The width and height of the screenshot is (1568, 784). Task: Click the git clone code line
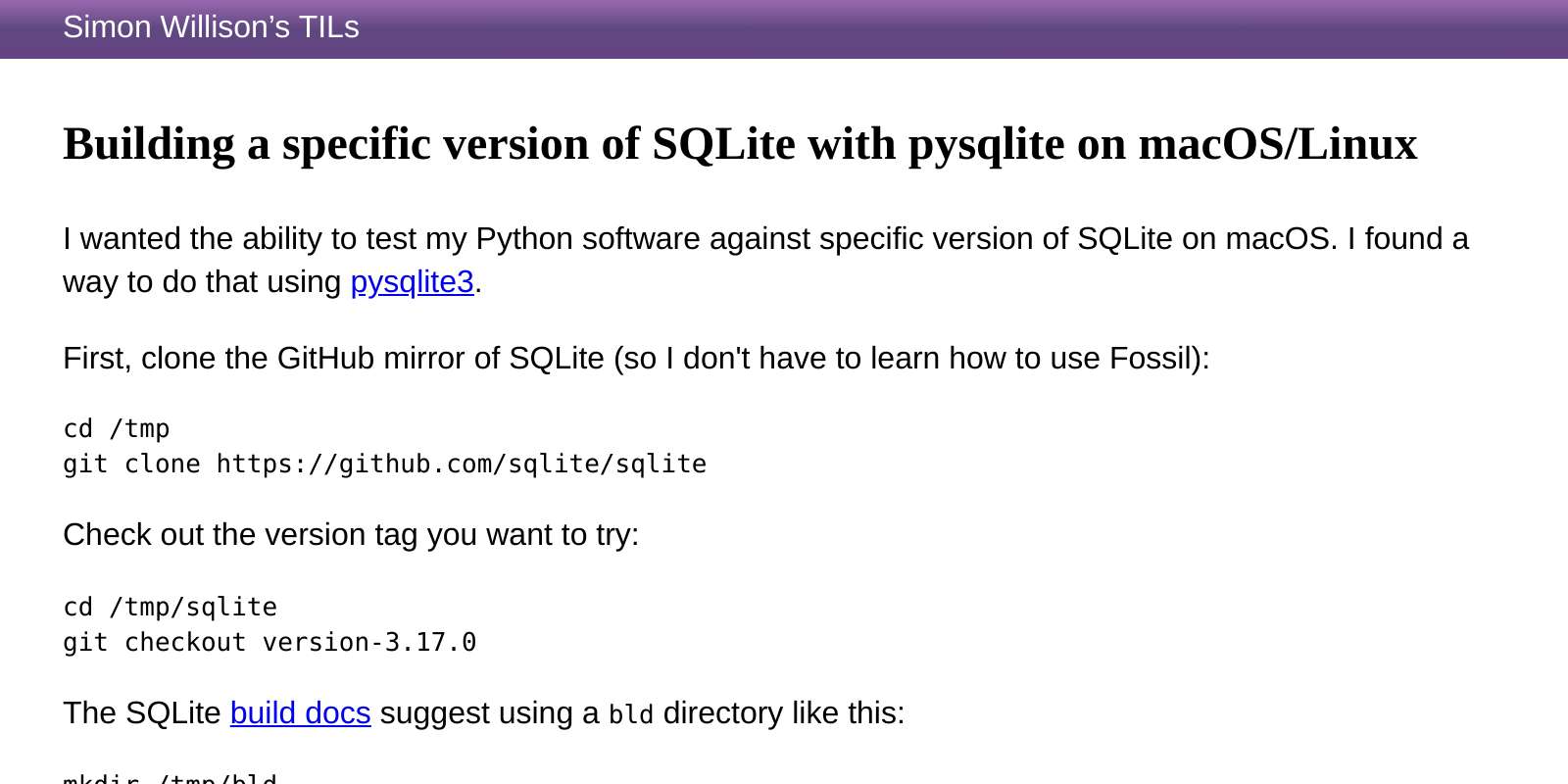click(x=383, y=464)
